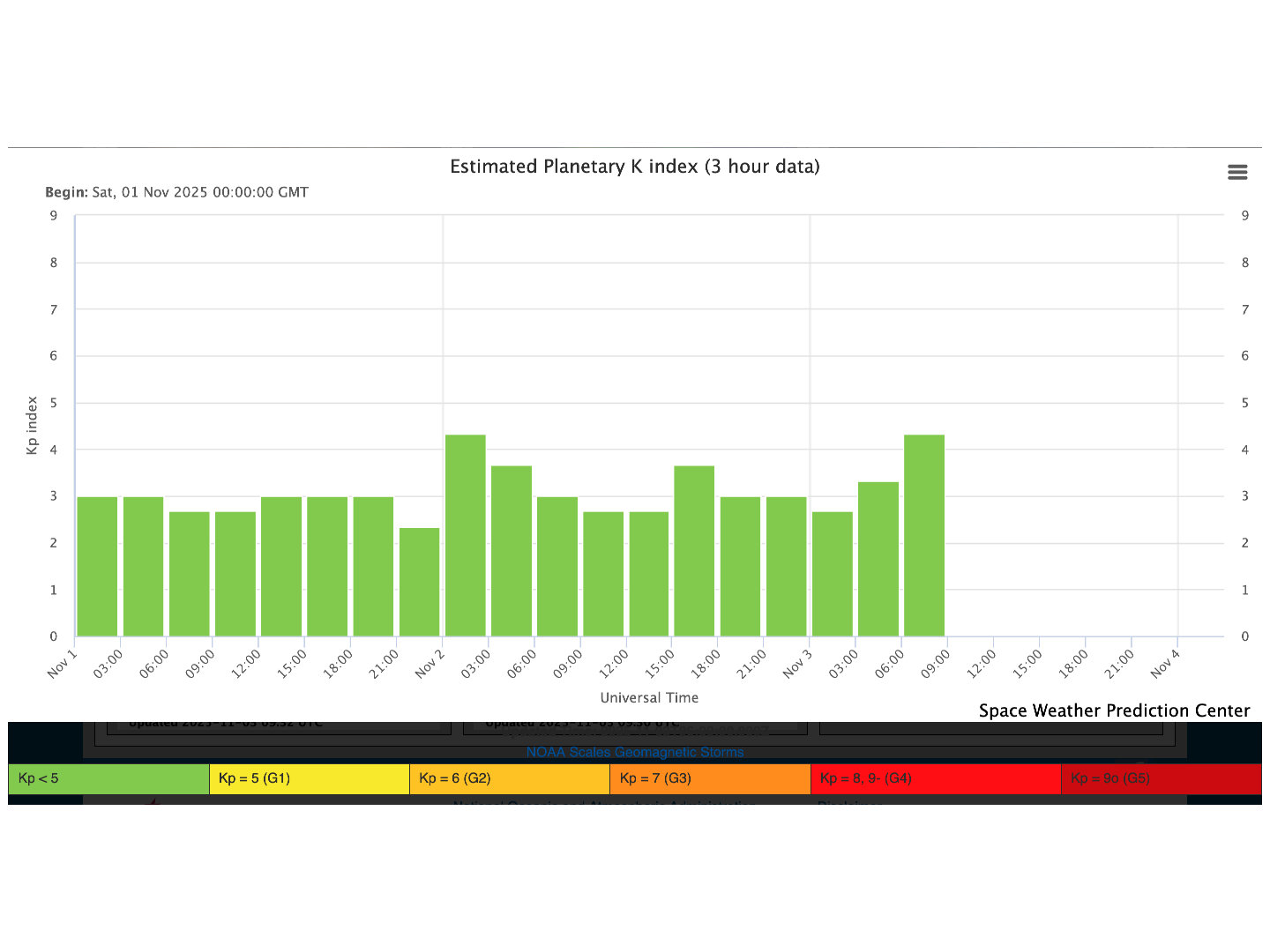Pick the orange Kp = 7 (G3) legend box
The image size is (1270, 952).
tap(710, 778)
